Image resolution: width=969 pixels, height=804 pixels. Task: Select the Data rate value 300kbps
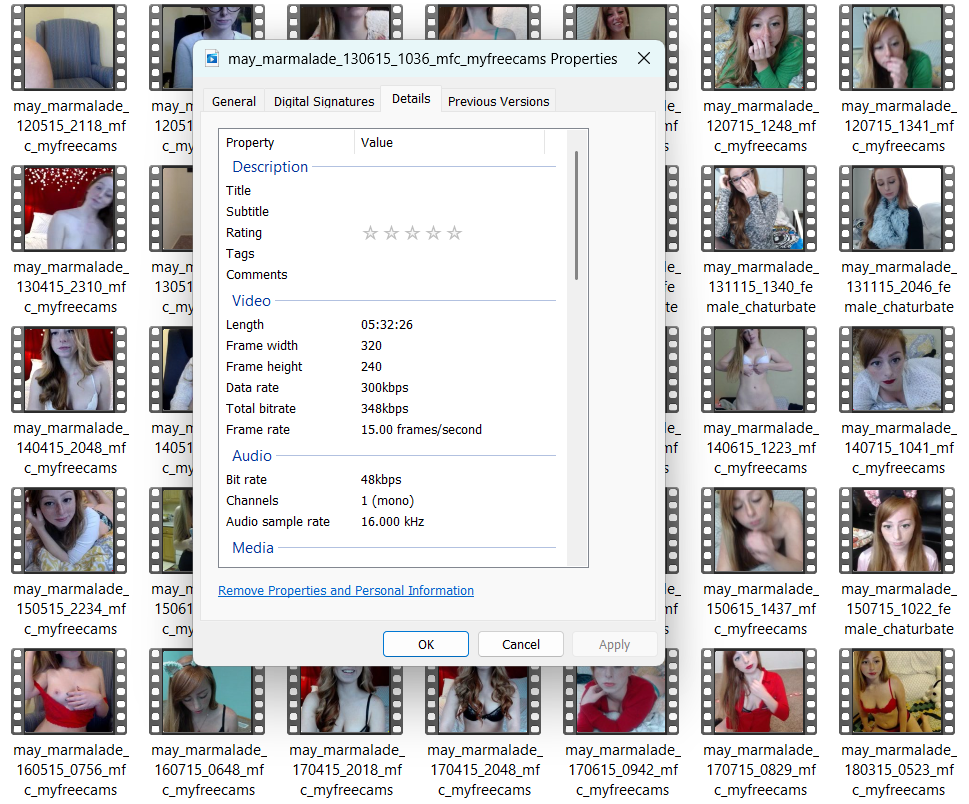384,387
